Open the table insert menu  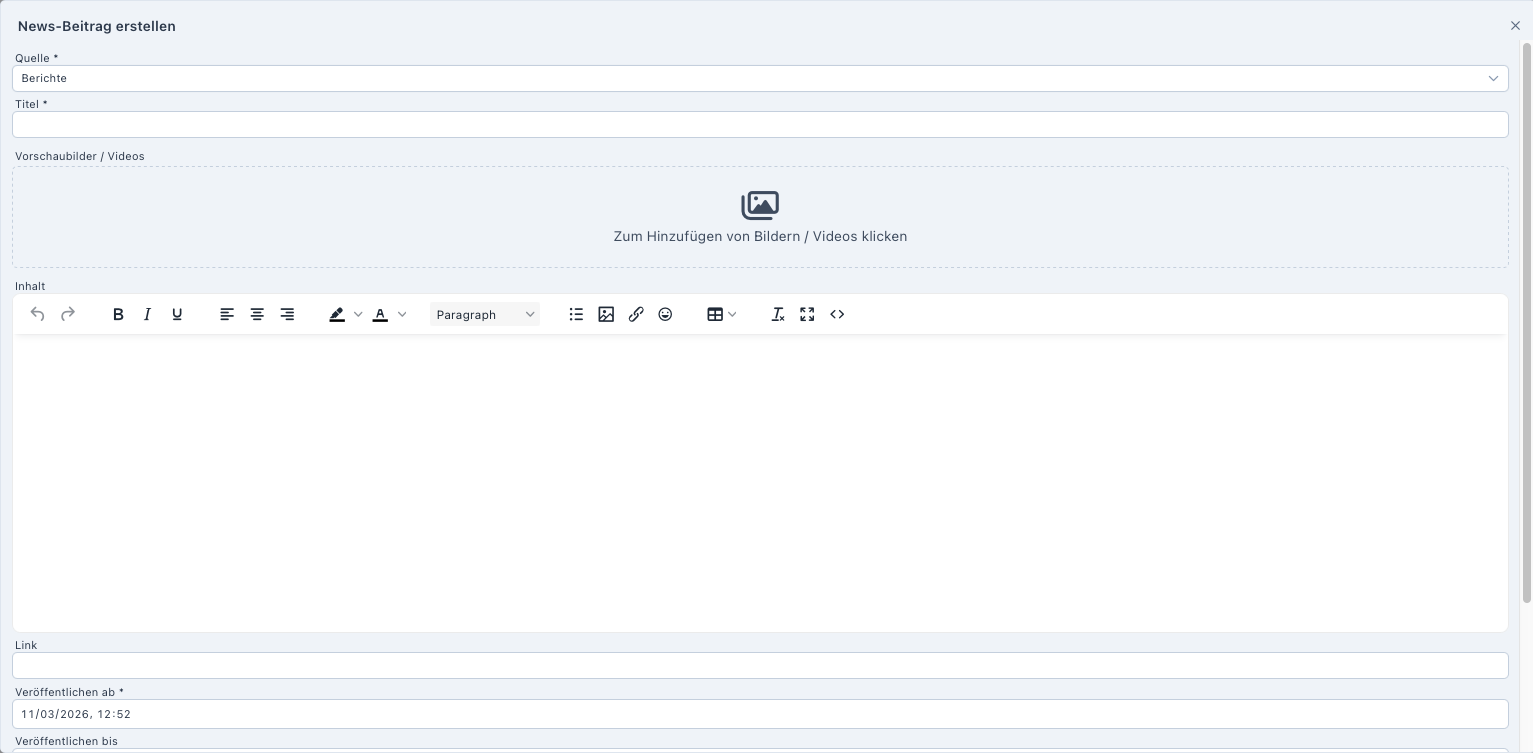pos(721,314)
